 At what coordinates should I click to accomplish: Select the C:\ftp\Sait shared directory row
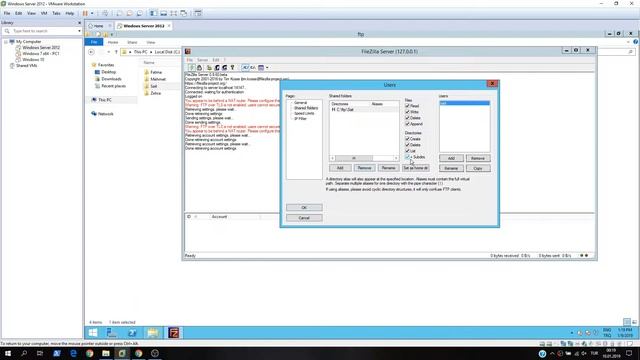(x=364, y=110)
